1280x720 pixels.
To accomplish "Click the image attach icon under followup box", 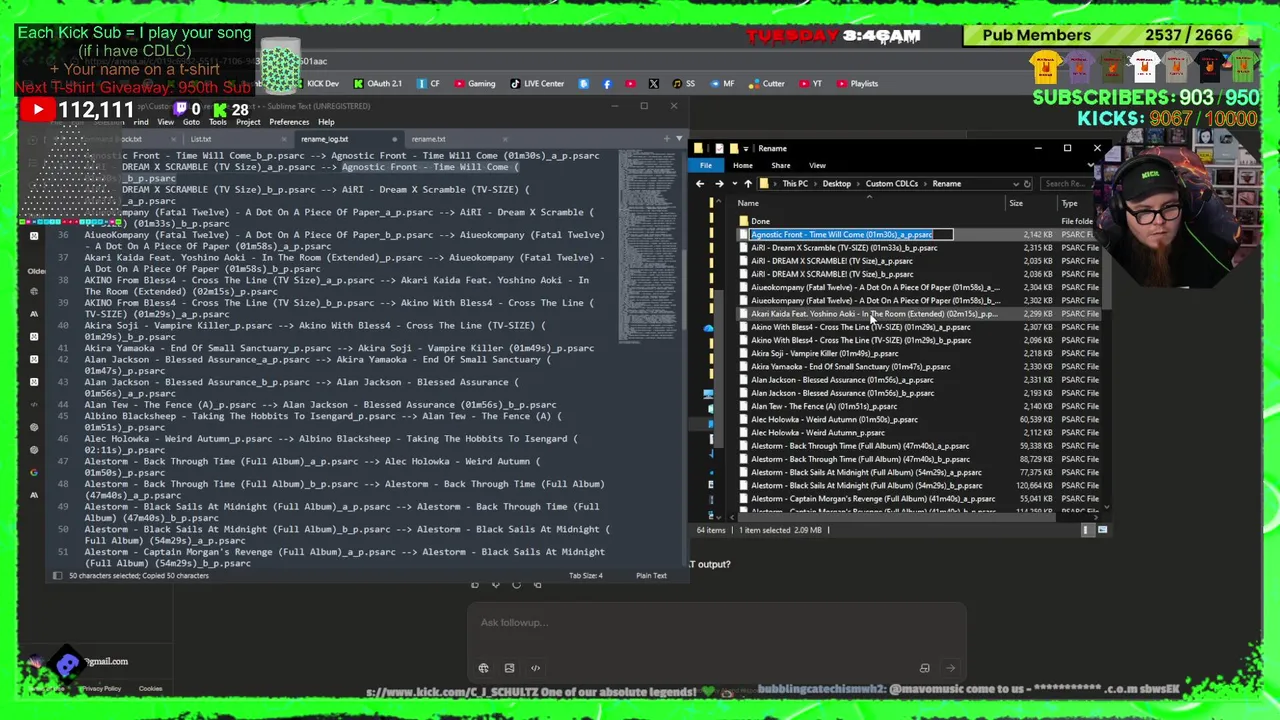I will pyautogui.click(x=509, y=668).
